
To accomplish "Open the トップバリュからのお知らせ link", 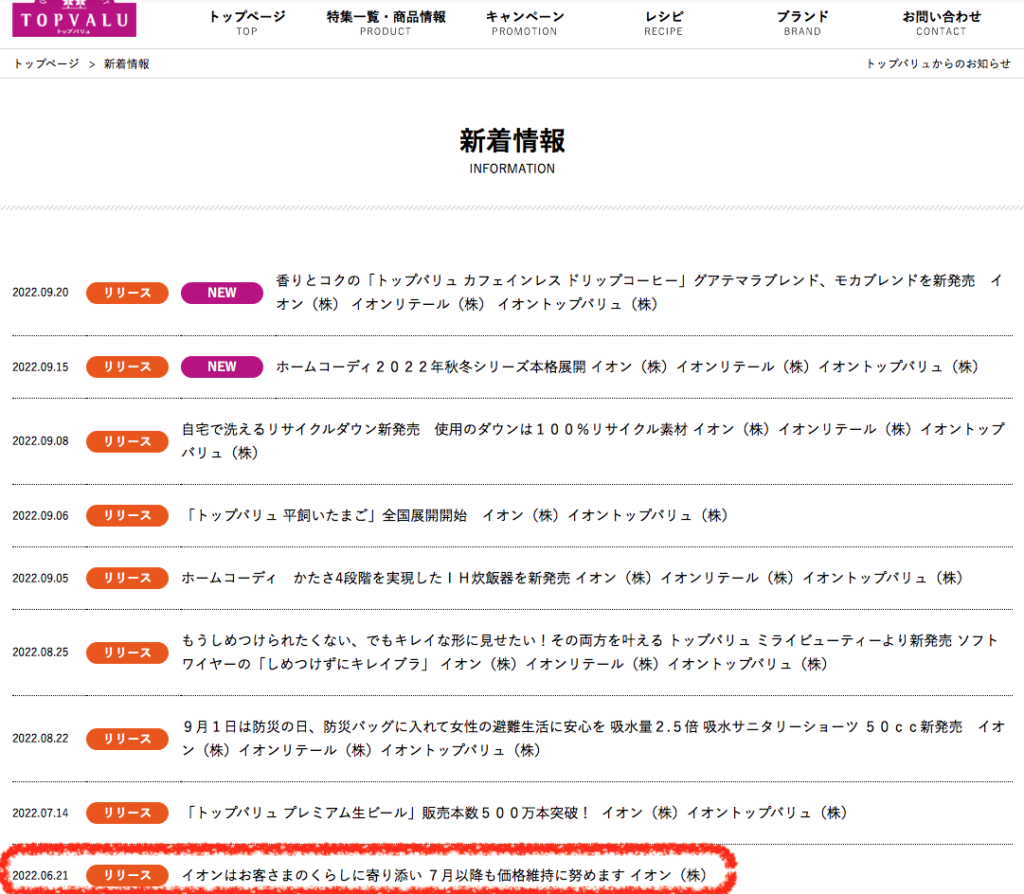I will click(938, 63).
